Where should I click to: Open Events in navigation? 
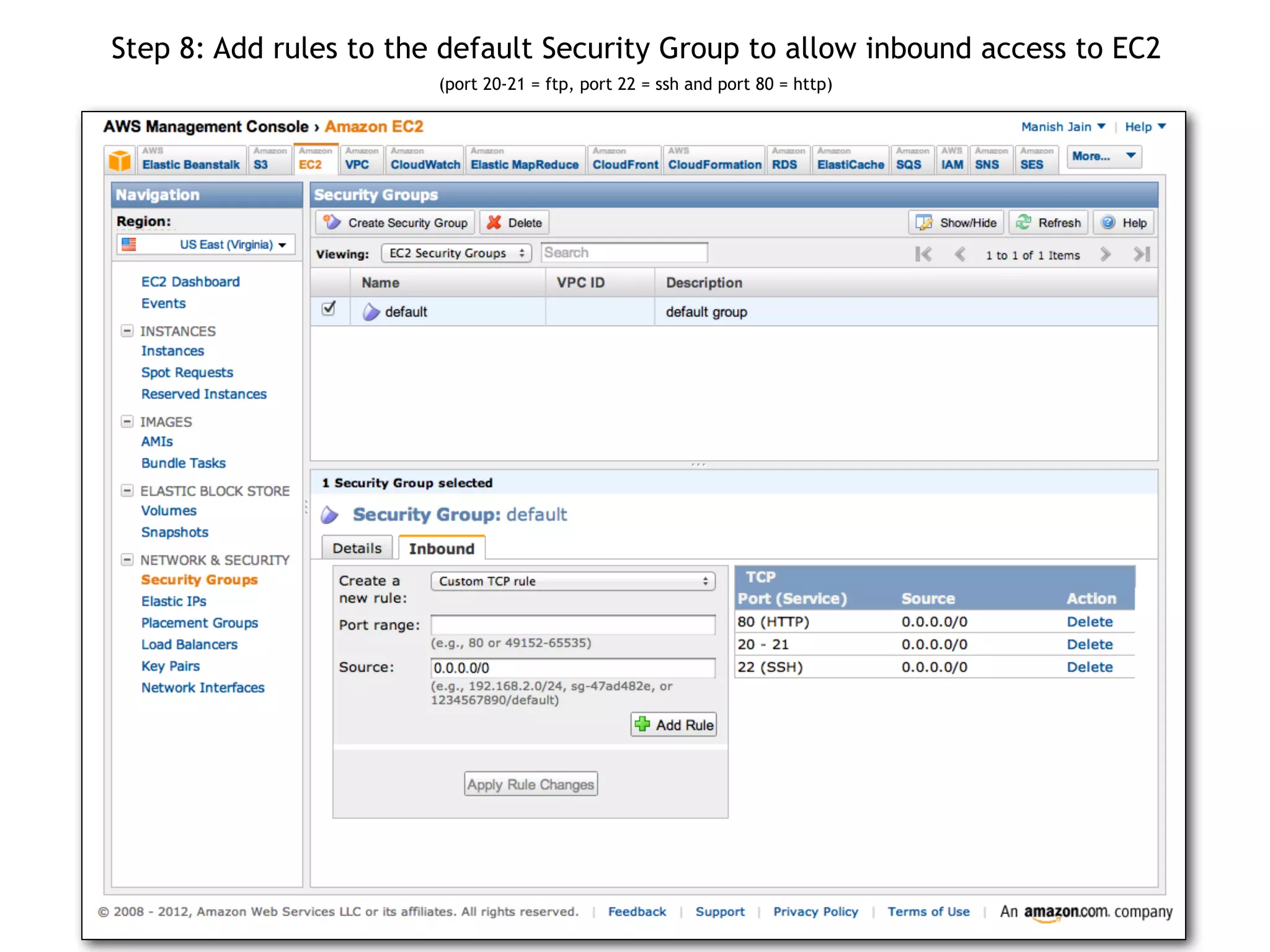point(163,303)
